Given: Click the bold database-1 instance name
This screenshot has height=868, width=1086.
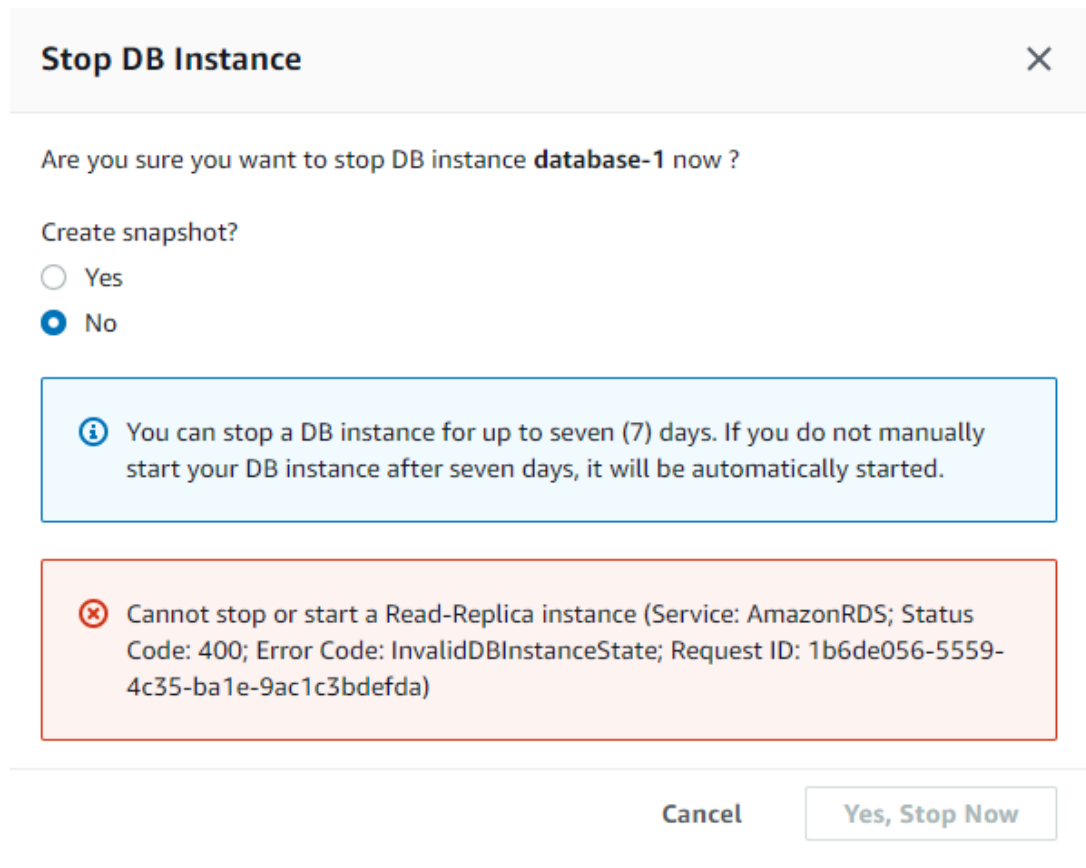Looking at the screenshot, I should point(599,159).
